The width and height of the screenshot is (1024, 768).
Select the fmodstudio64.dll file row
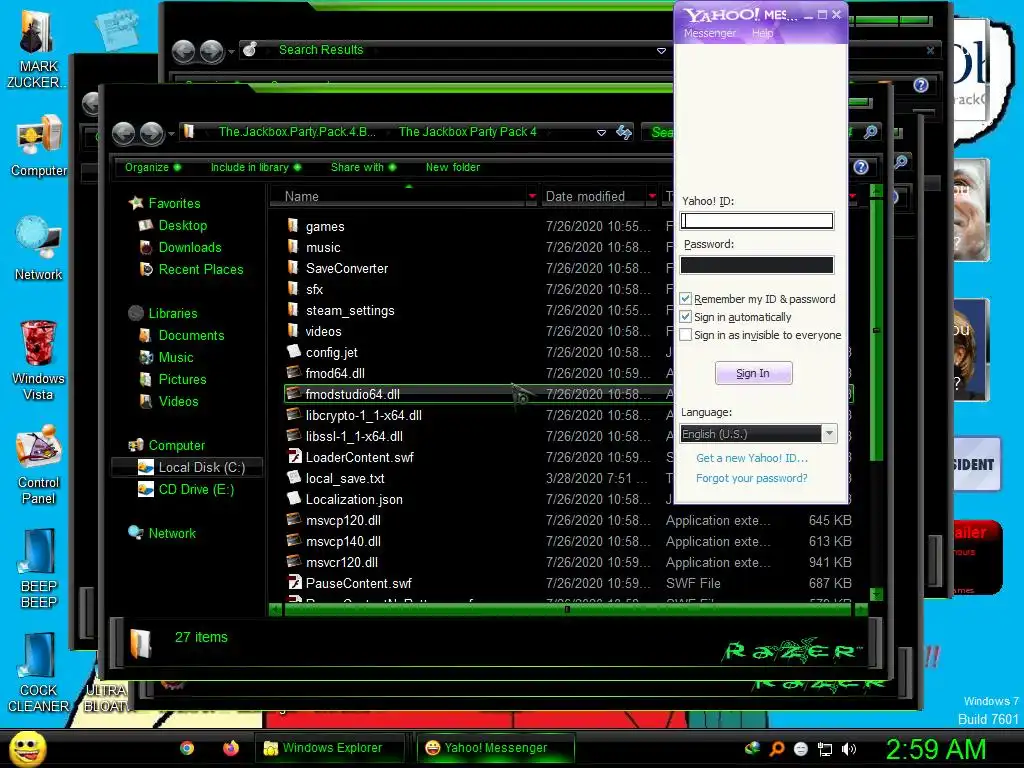point(568,394)
